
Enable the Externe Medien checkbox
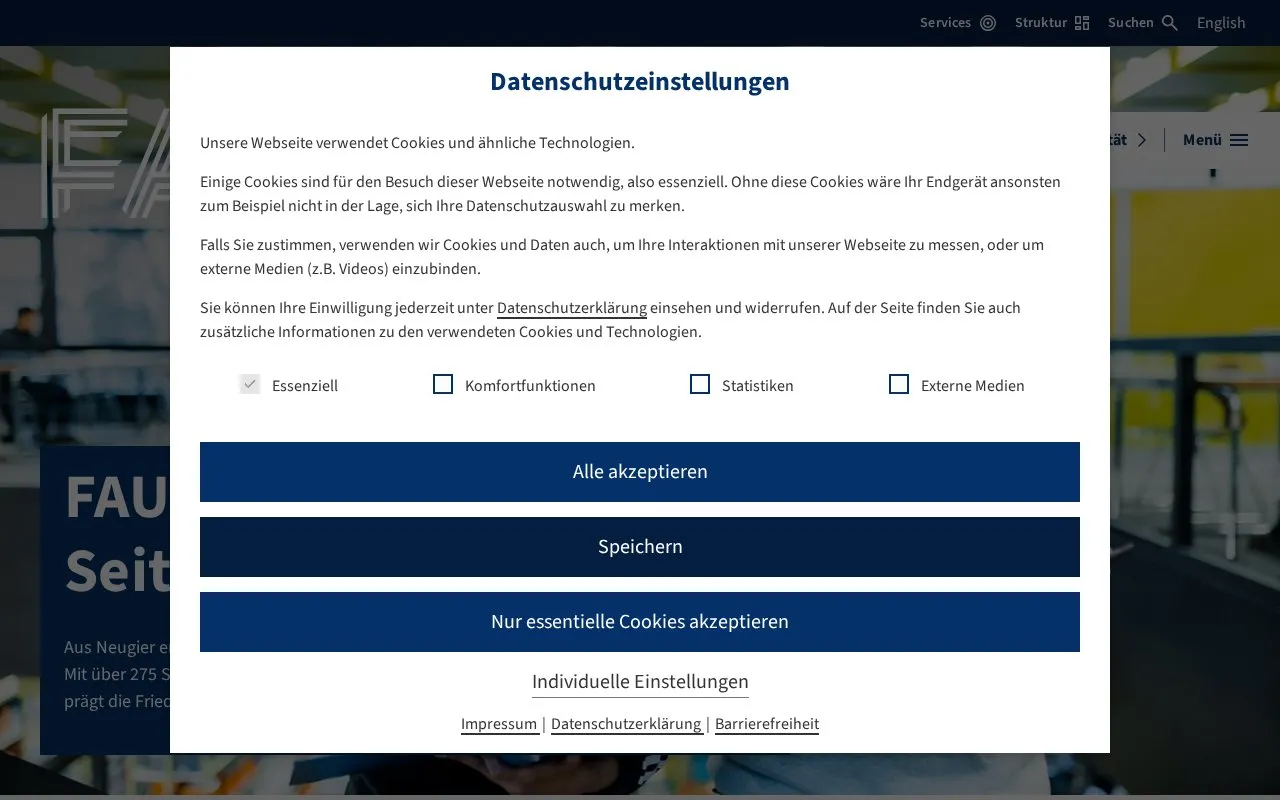point(899,384)
